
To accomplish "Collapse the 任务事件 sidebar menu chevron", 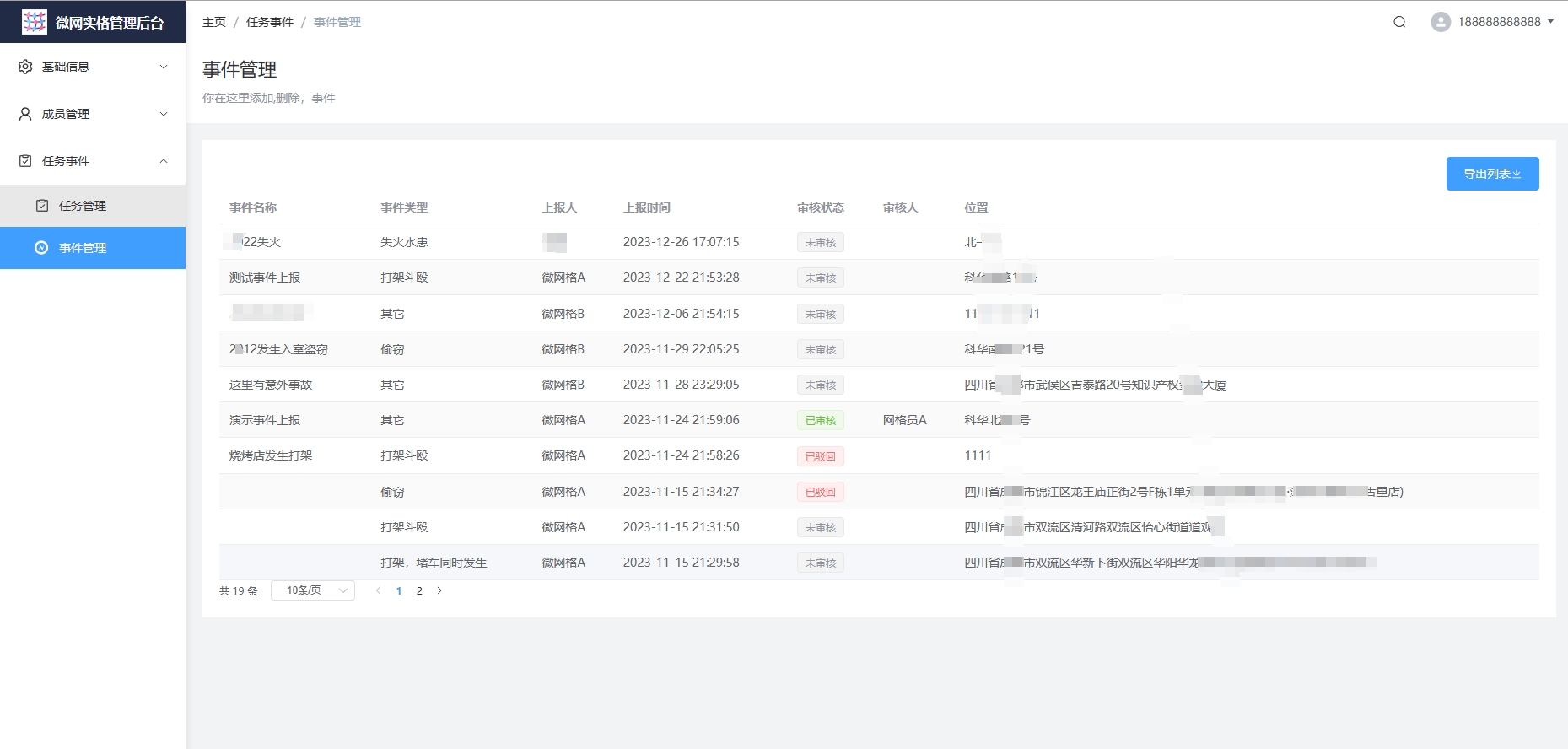I will pos(164,161).
